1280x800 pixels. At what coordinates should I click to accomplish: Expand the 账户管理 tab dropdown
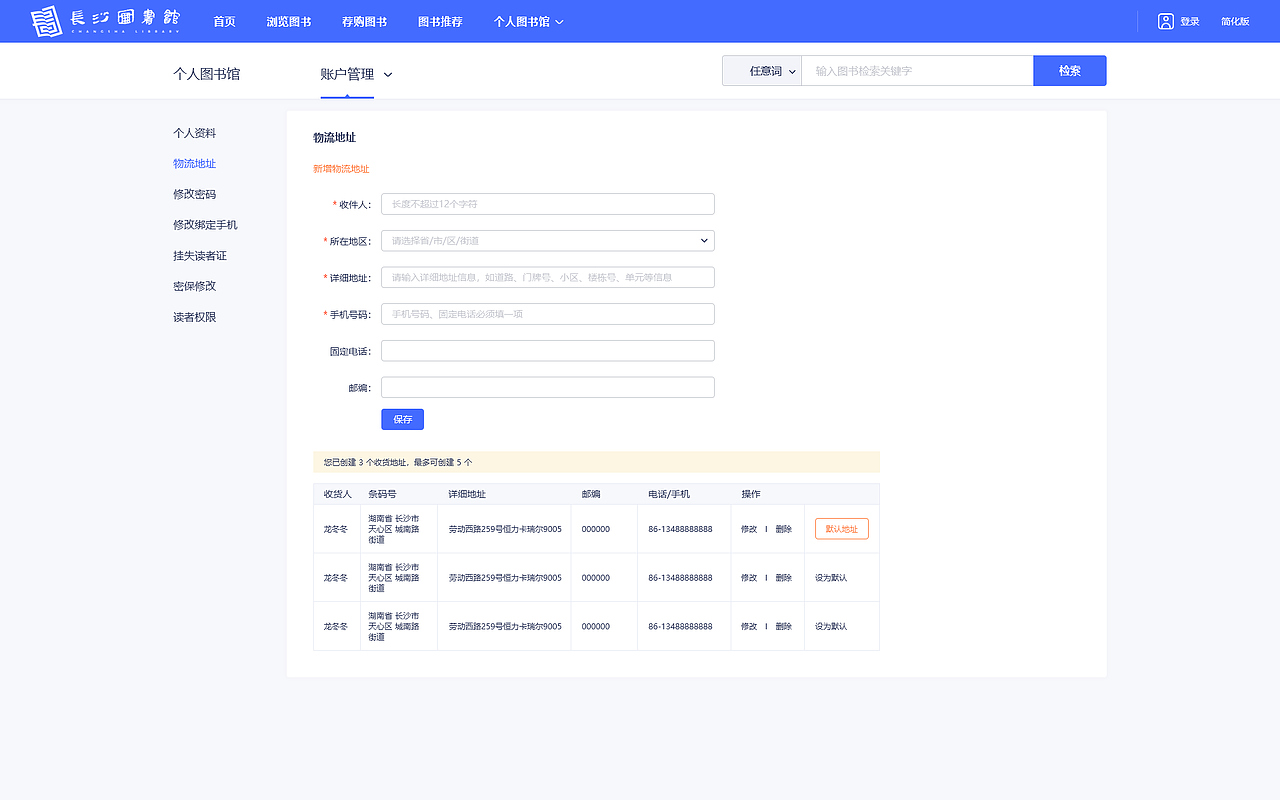pos(356,74)
